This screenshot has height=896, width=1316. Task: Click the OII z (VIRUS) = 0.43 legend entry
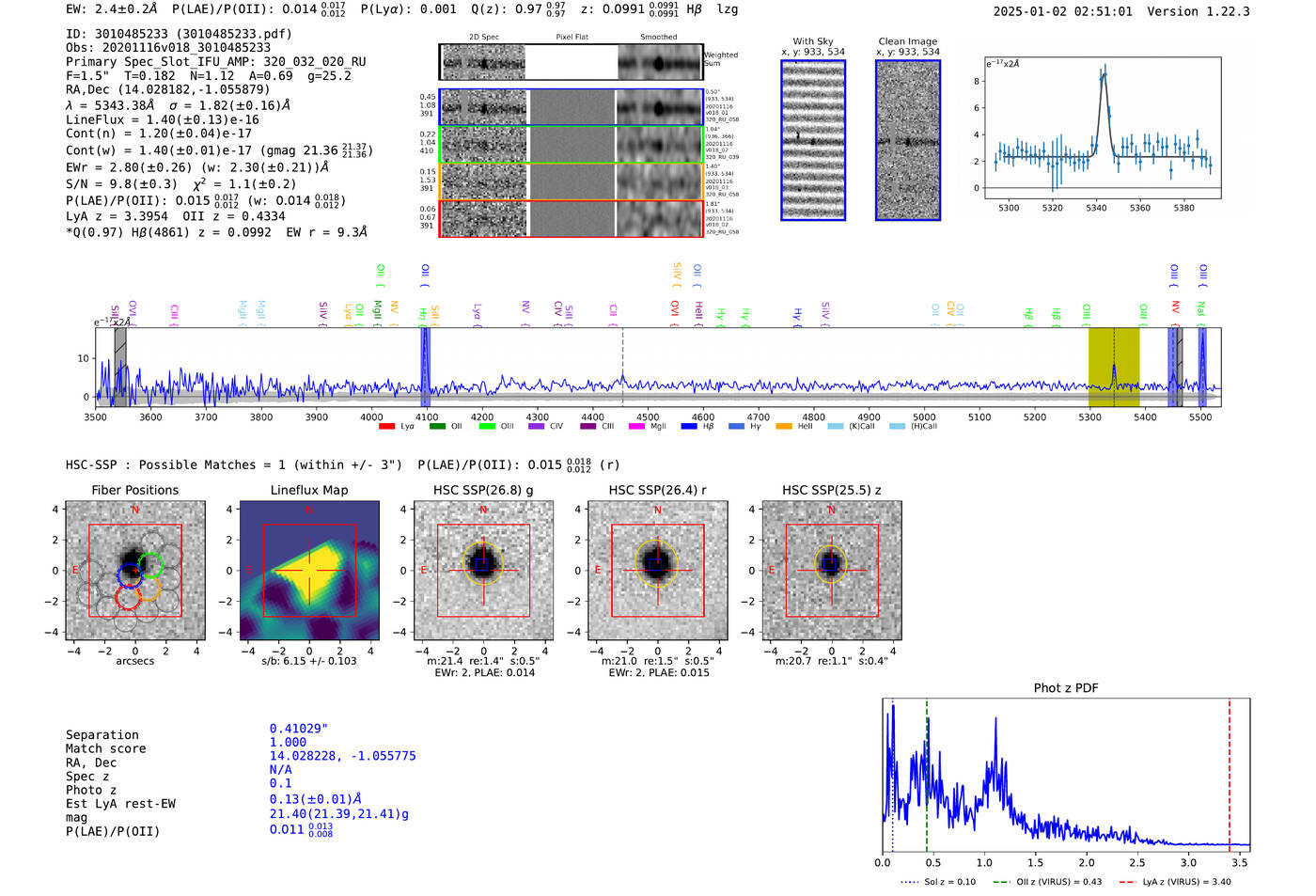1046,882
